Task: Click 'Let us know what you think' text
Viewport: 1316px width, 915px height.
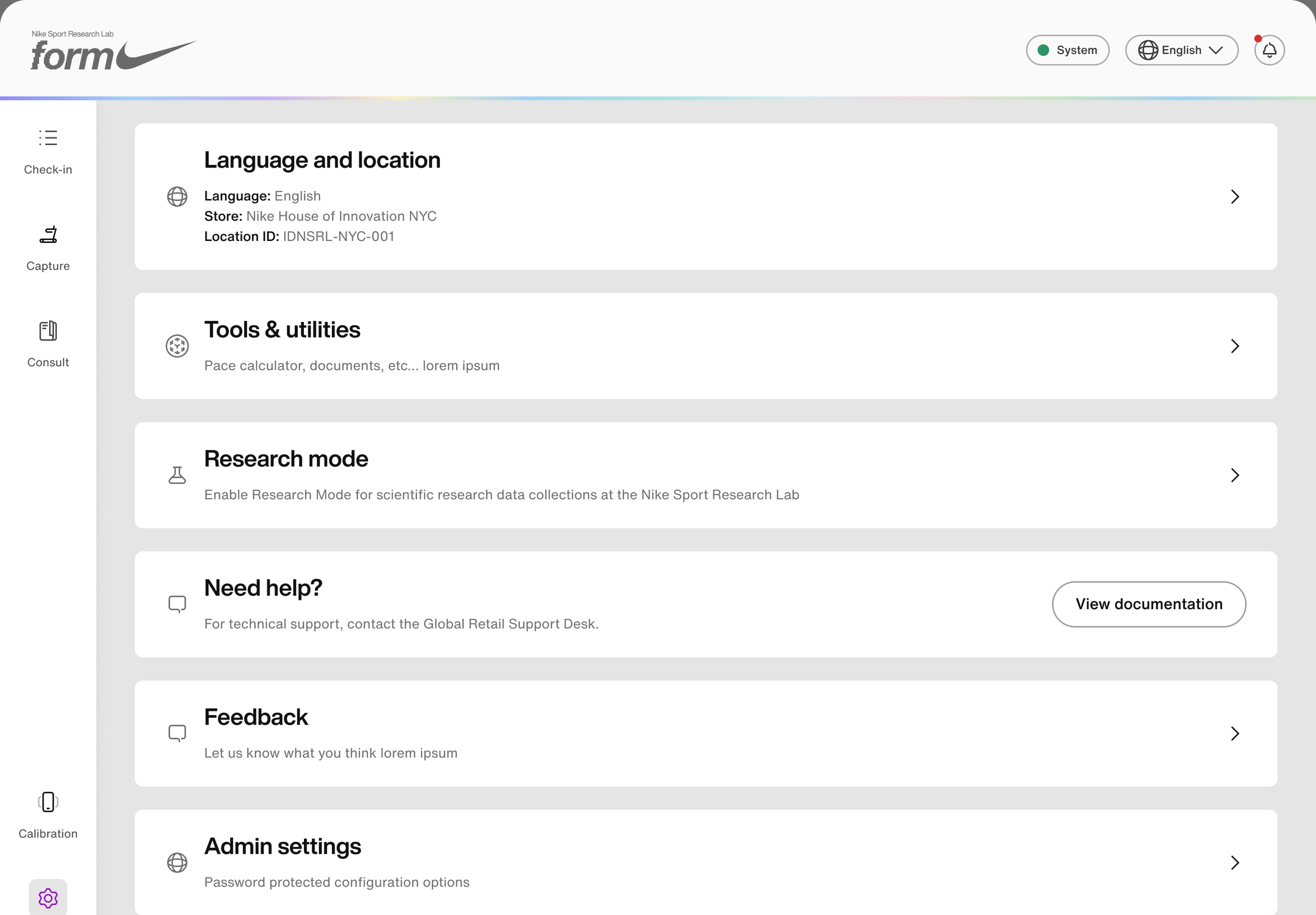Action: [x=331, y=753]
